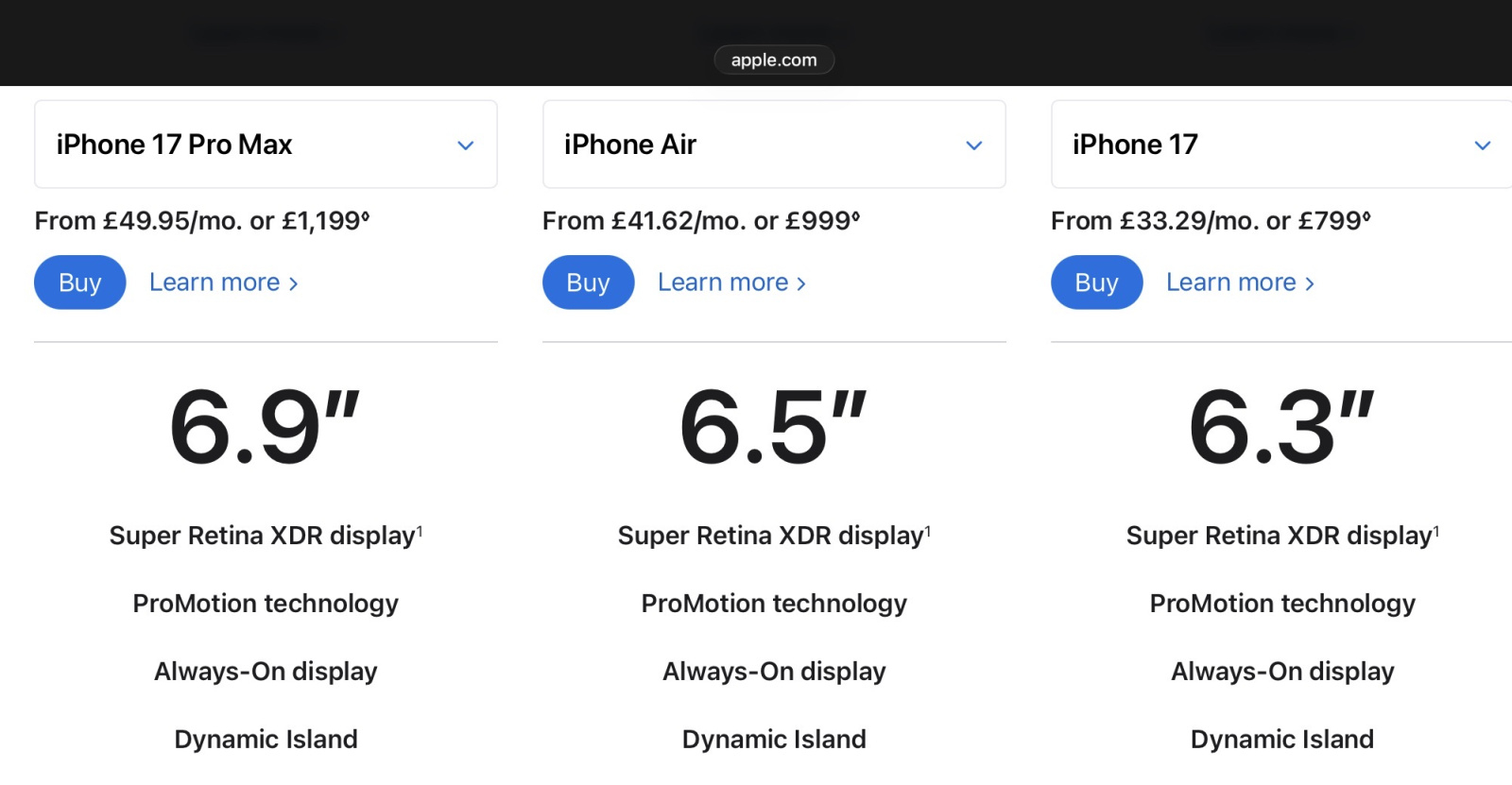Open footnote 1 on 6.5″ Super Retina XDR display
This screenshot has width=1512, height=785.
[x=928, y=531]
